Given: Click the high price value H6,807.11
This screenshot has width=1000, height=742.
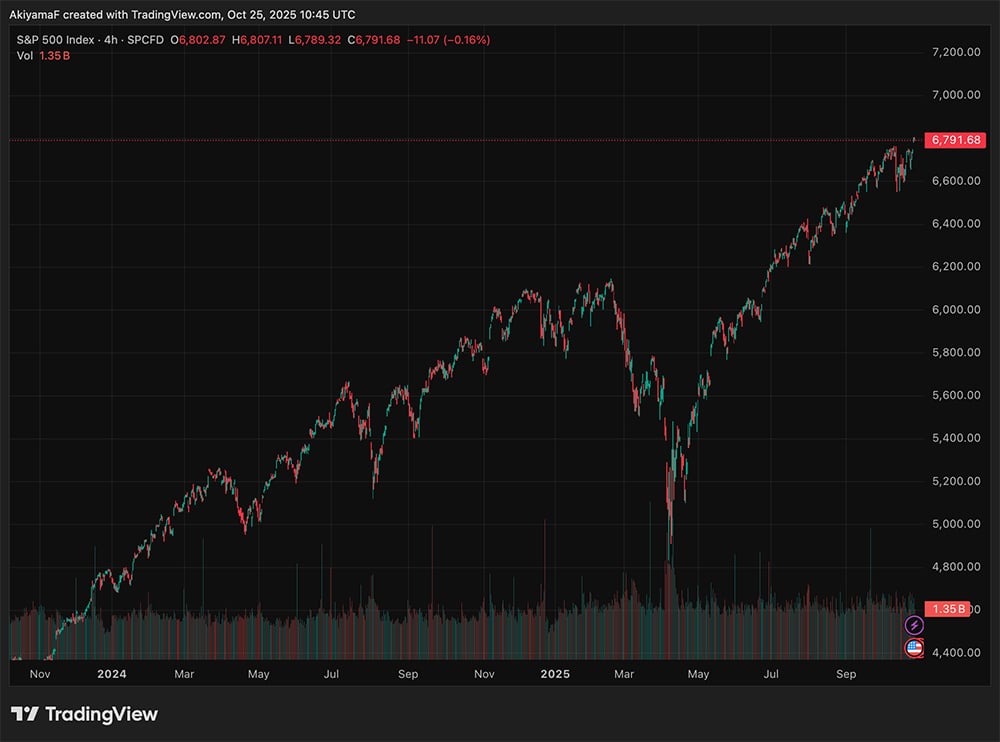Looking at the screenshot, I should (260, 40).
